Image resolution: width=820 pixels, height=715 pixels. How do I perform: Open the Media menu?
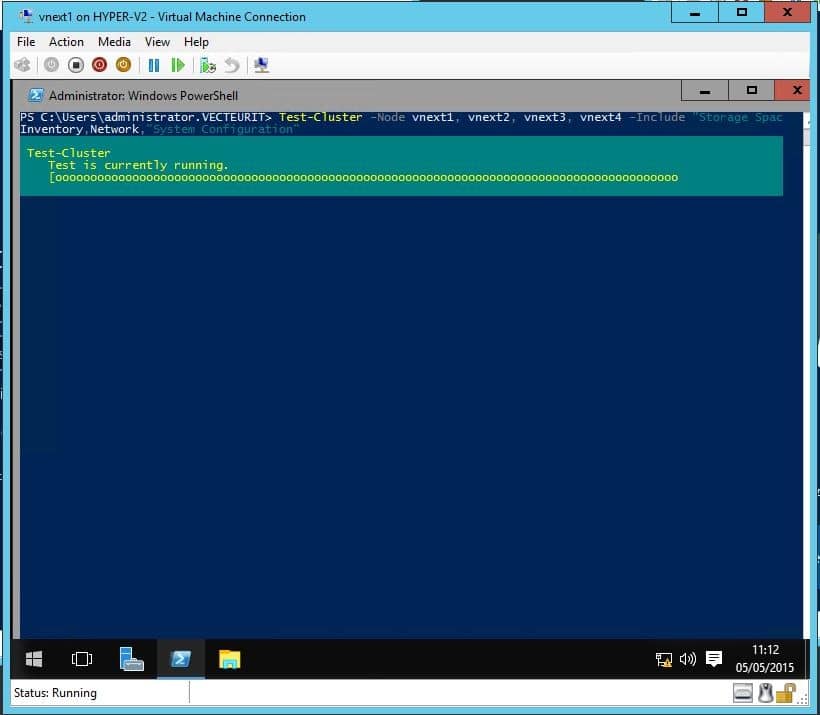click(114, 42)
